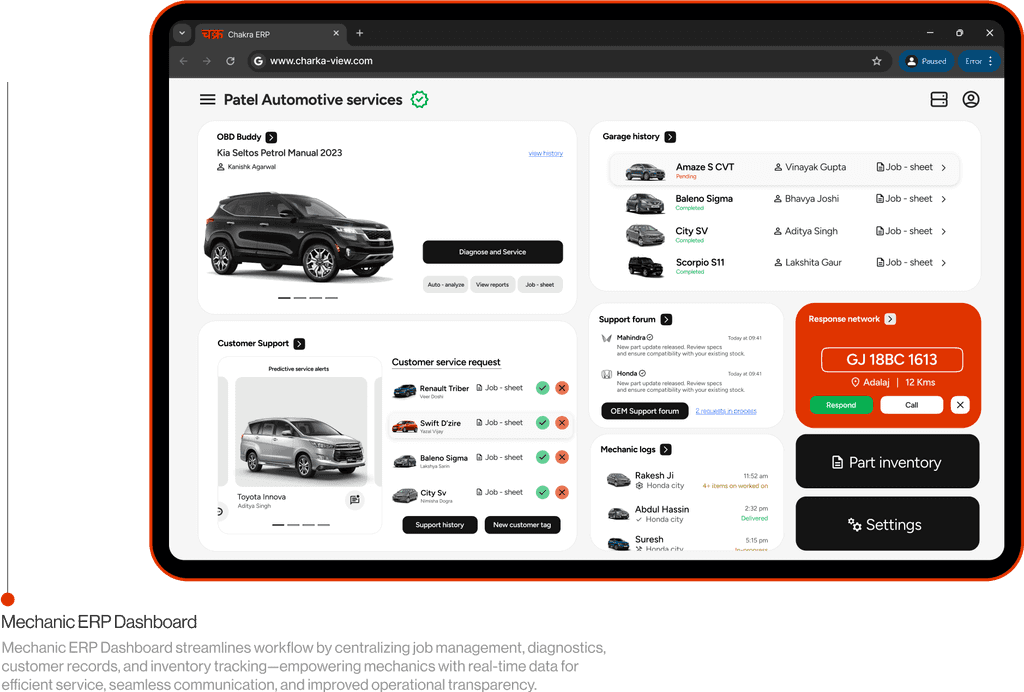Click the Error browser menu button

(x=979, y=61)
